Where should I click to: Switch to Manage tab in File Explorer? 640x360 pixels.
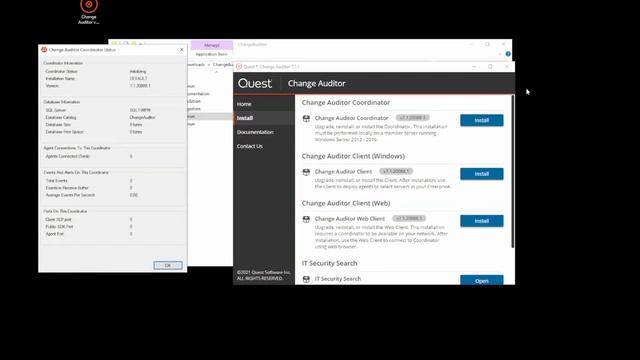click(x=211, y=45)
